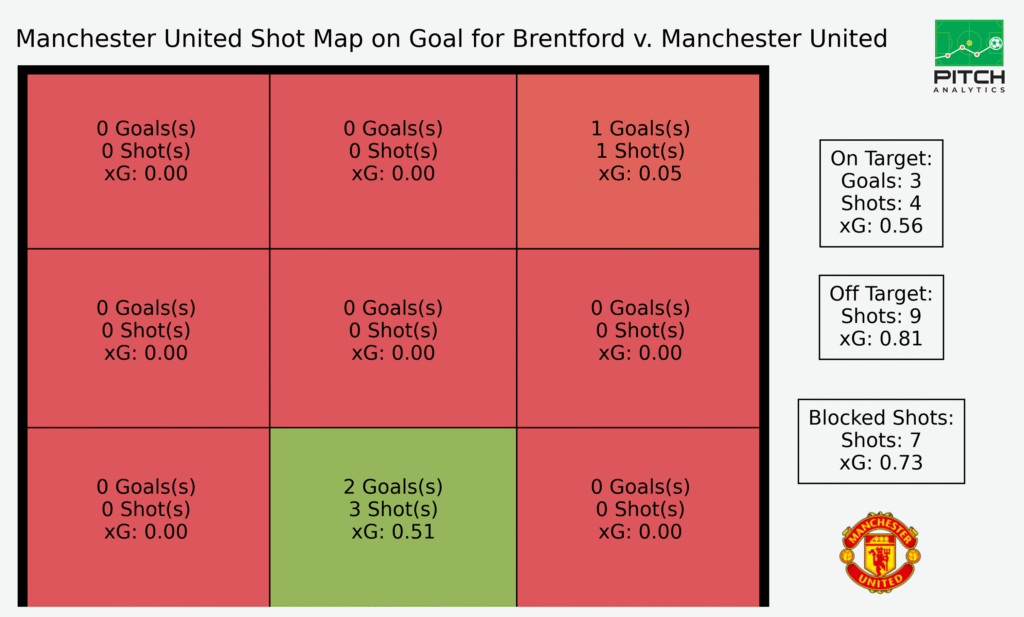
Task: Click the Pitch Analytics logo
Action: point(969,56)
